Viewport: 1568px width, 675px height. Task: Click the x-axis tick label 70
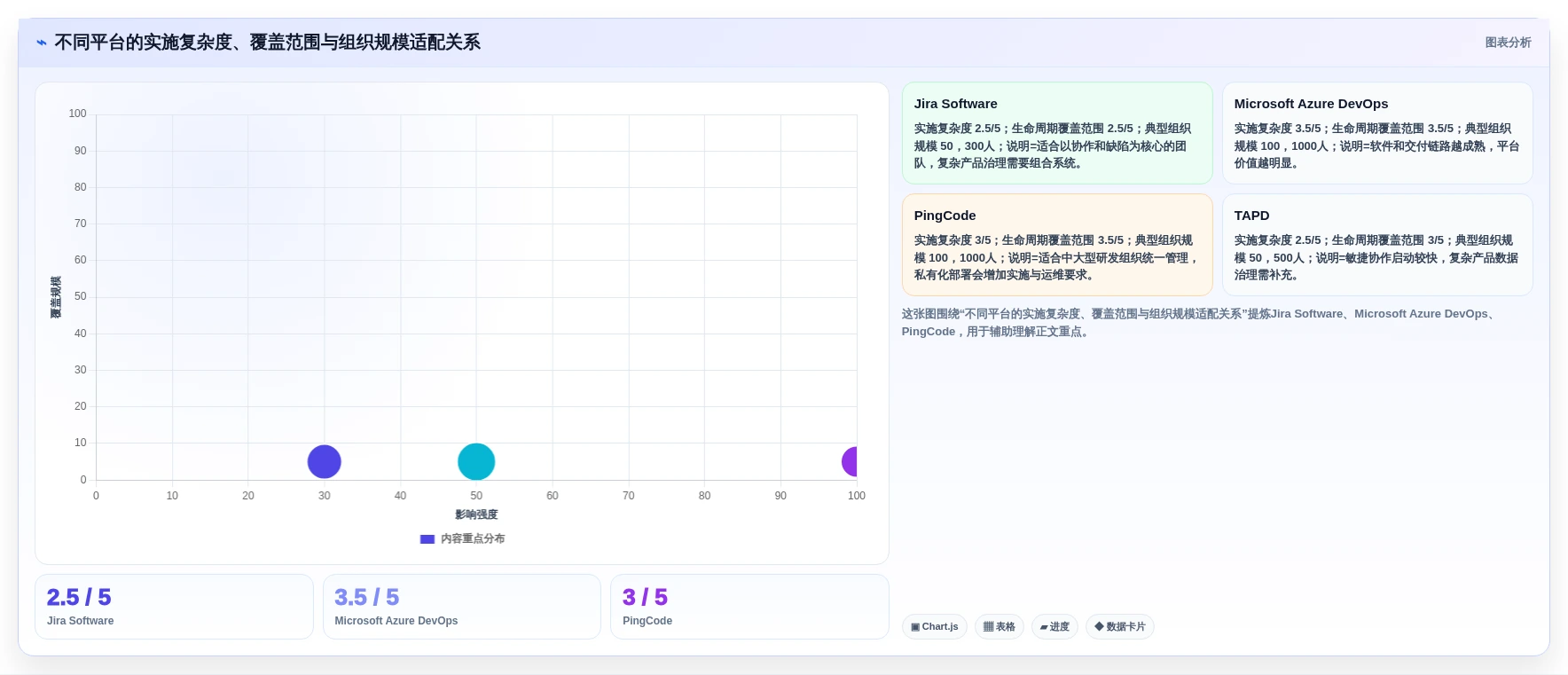point(629,496)
